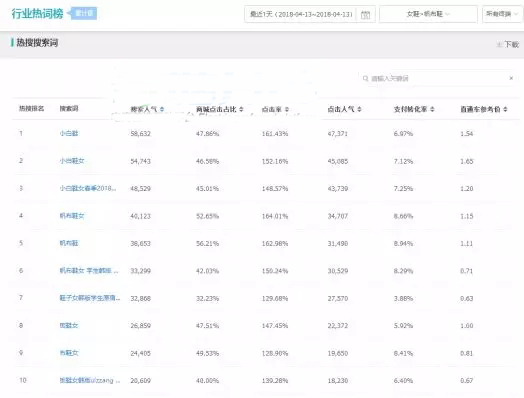Screen dimensions: 524x398
Task: Sort by 商城点击占比 column arrow
Action: pos(241,109)
